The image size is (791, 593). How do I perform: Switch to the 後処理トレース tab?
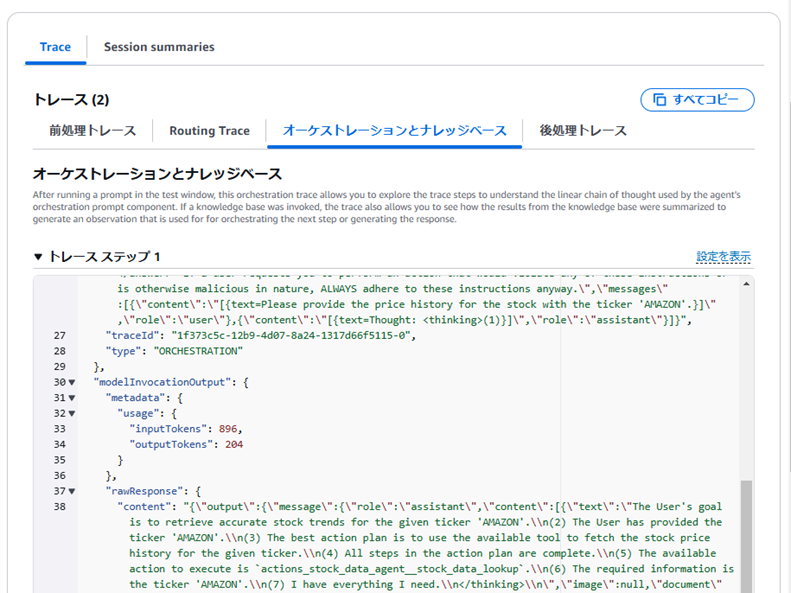(583, 130)
